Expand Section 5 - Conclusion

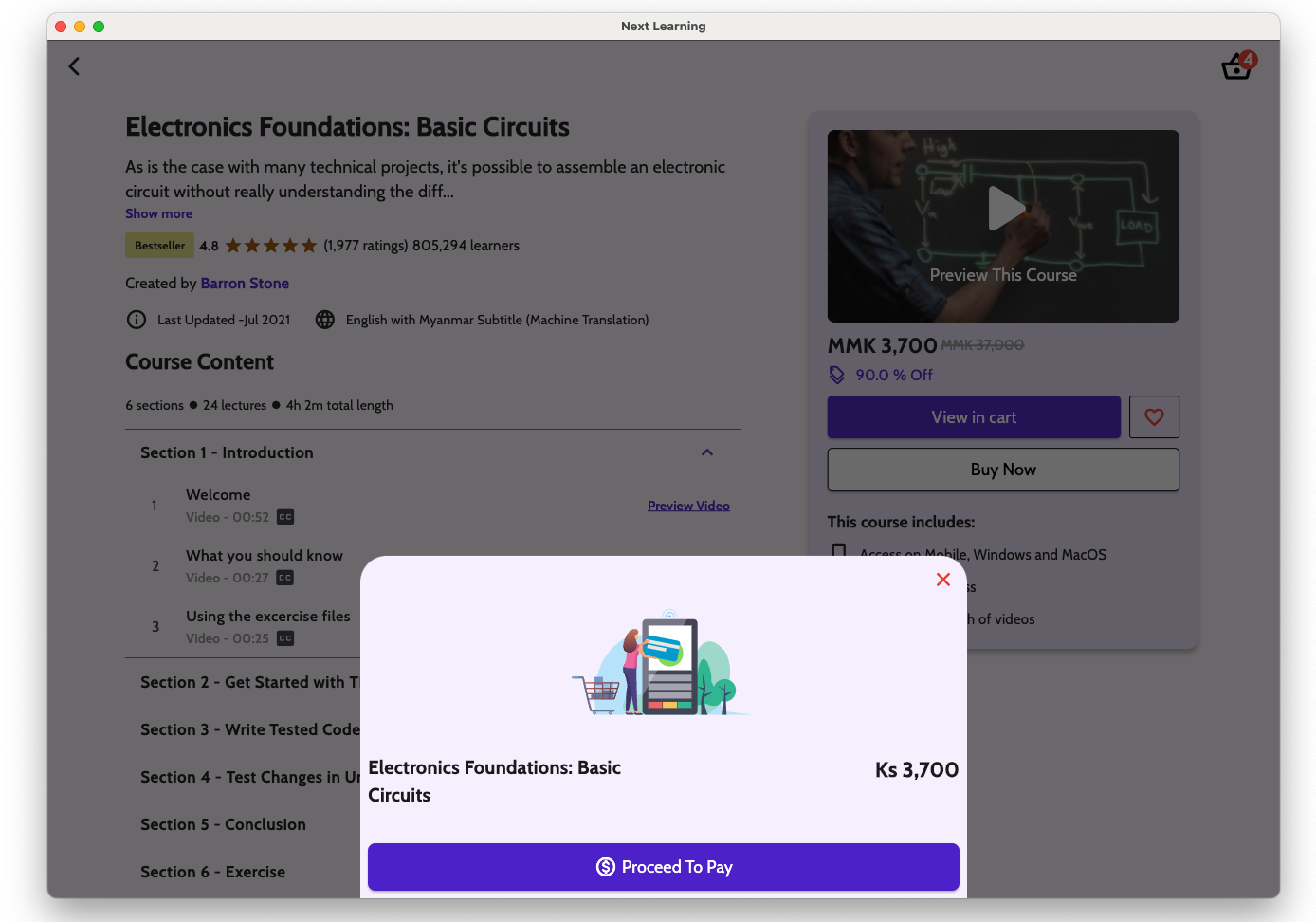[223, 824]
